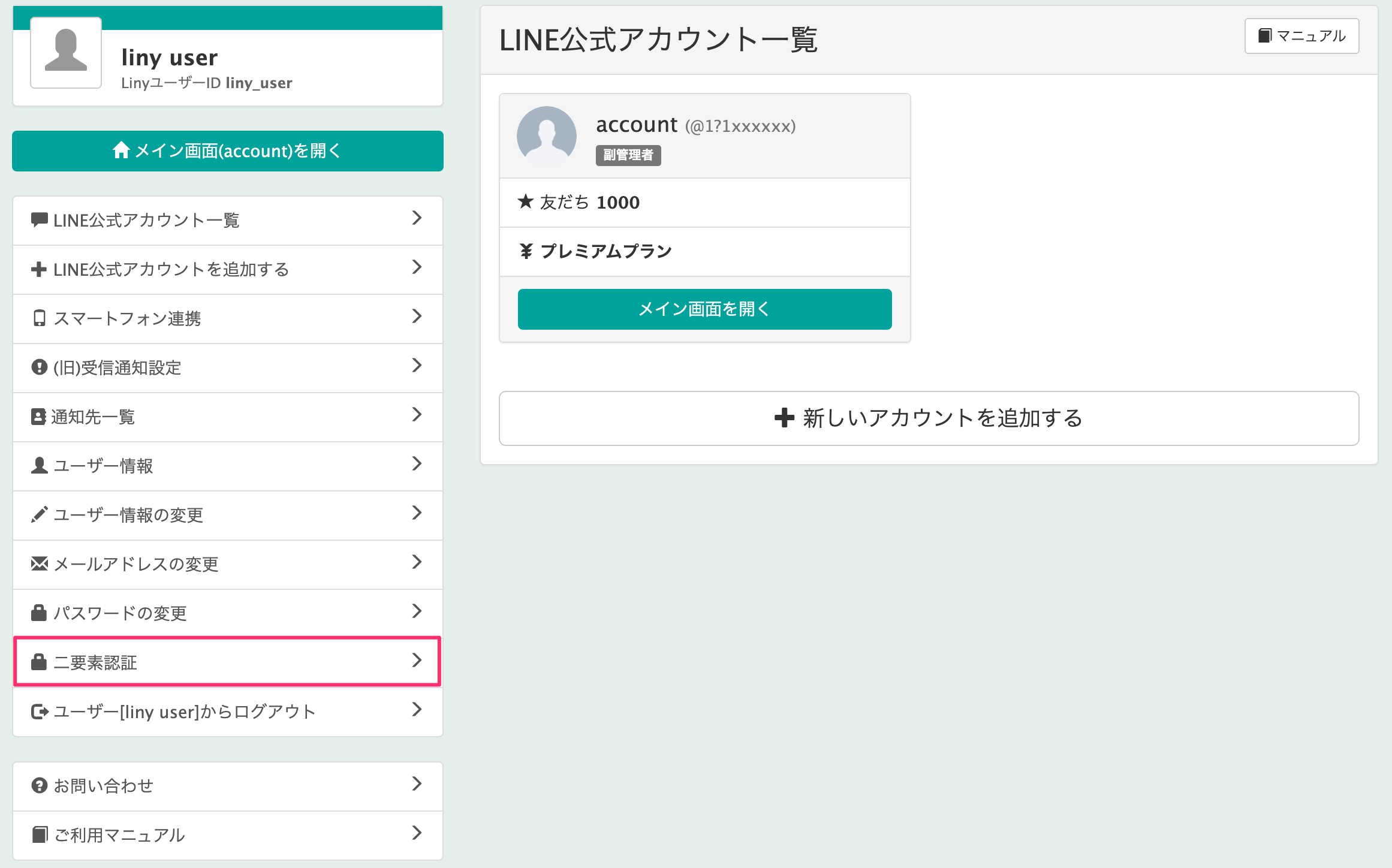Click the logout icon for ユーザーログアウト
The width and height of the screenshot is (1392, 868).
pyautogui.click(x=40, y=712)
